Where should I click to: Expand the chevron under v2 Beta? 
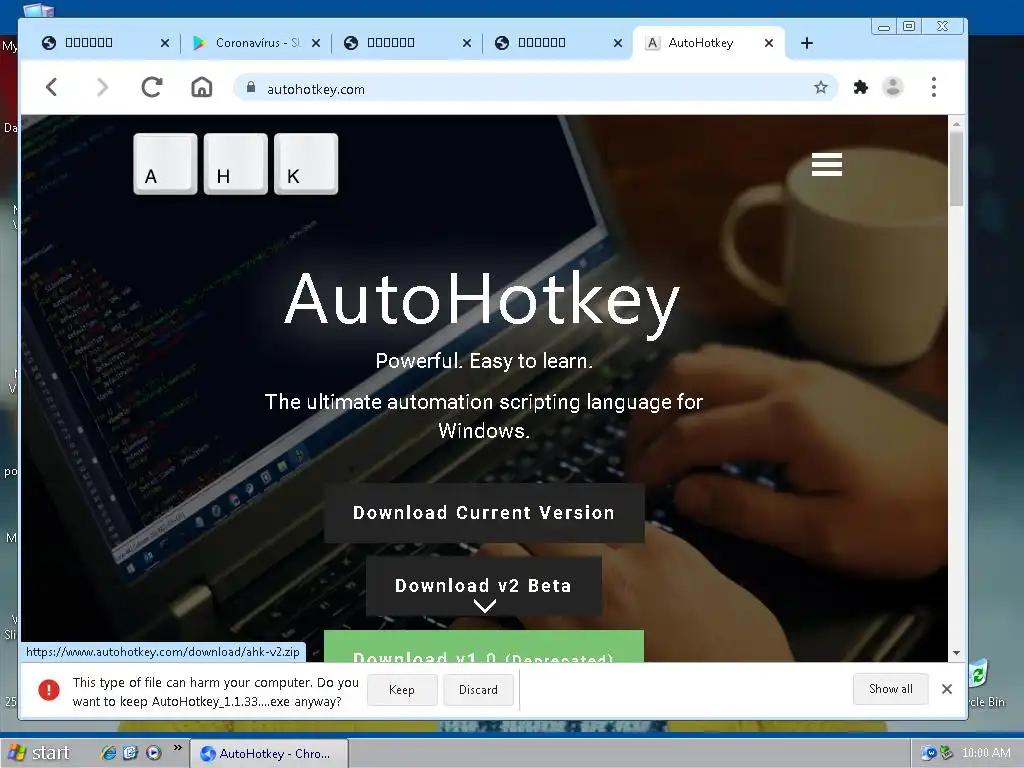[484, 606]
